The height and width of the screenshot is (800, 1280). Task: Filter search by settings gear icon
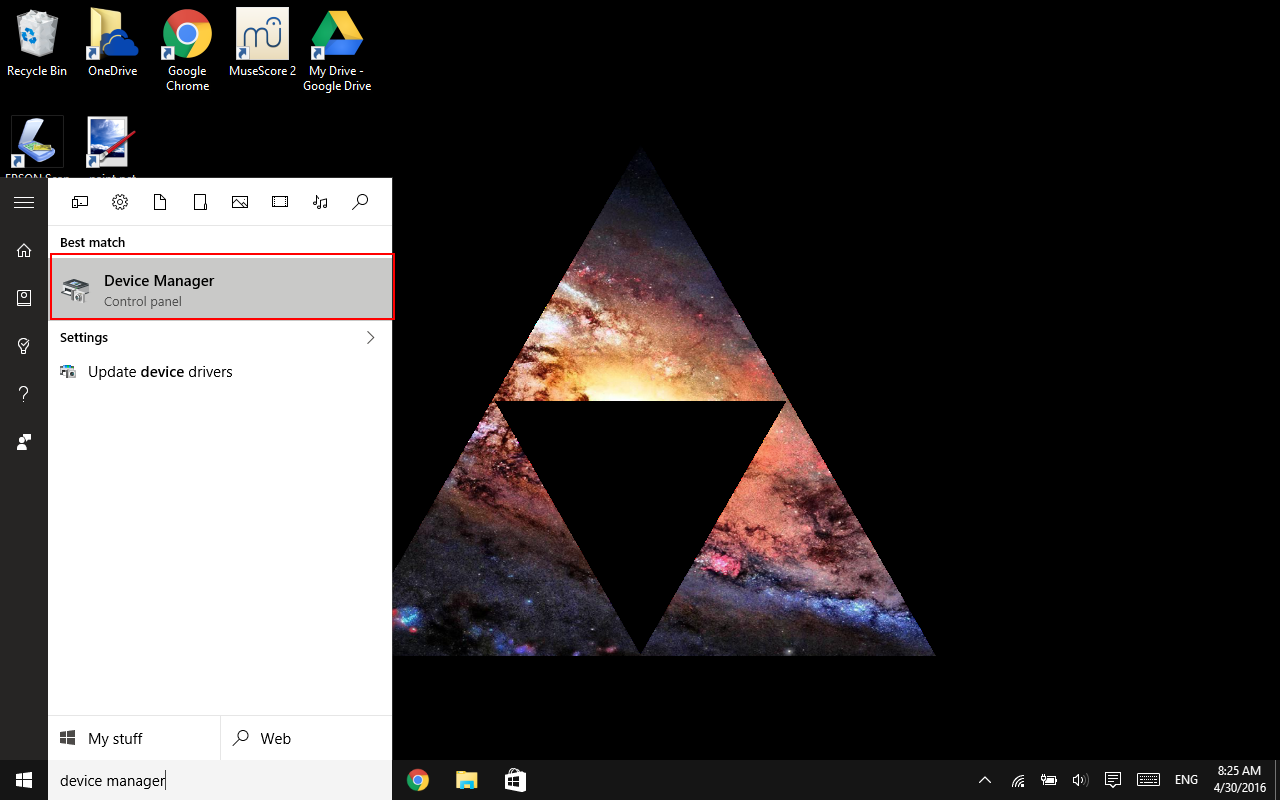[x=120, y=202]
